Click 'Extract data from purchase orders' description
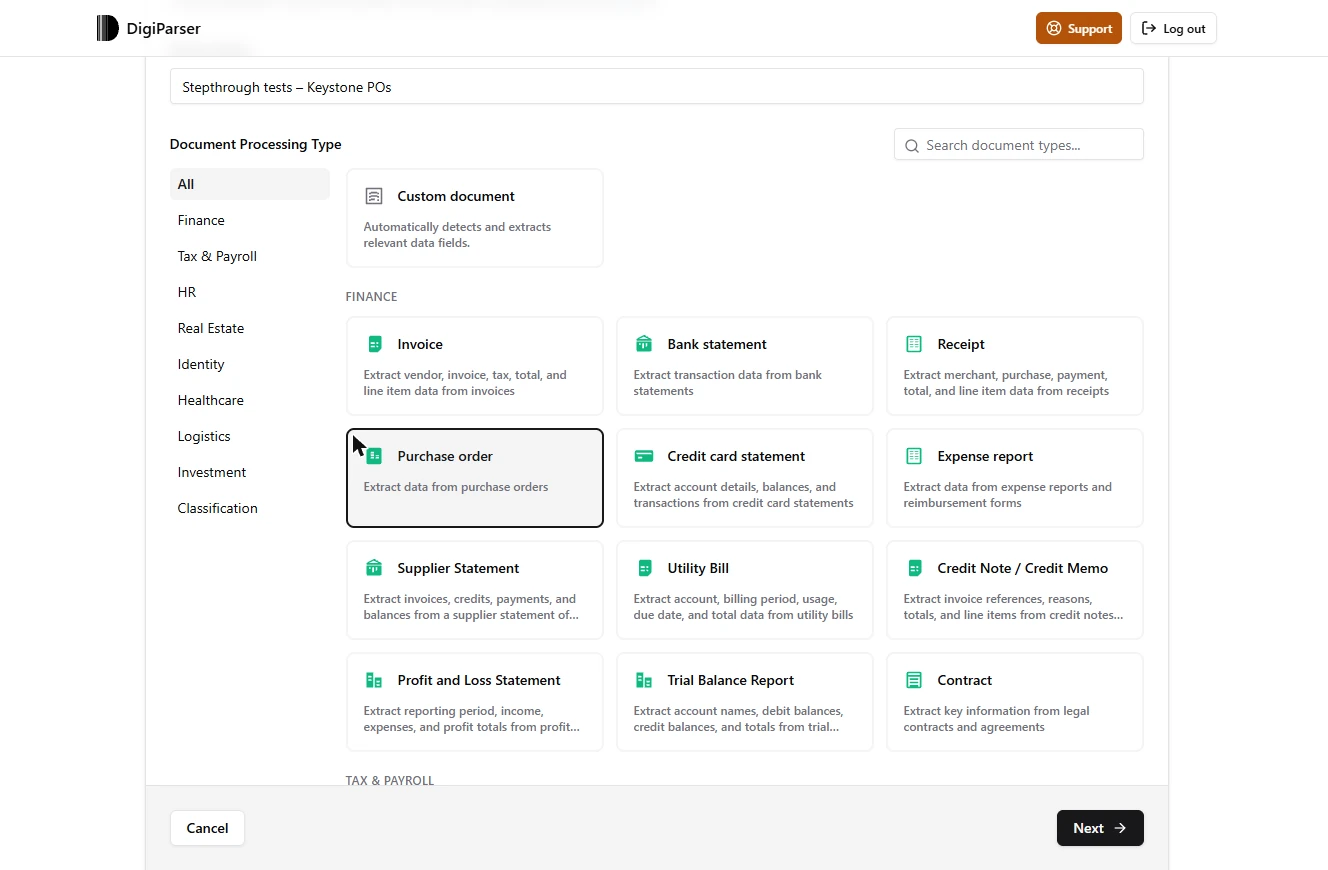The height and width of the screenshot is (870, 1328). (456, 487)
